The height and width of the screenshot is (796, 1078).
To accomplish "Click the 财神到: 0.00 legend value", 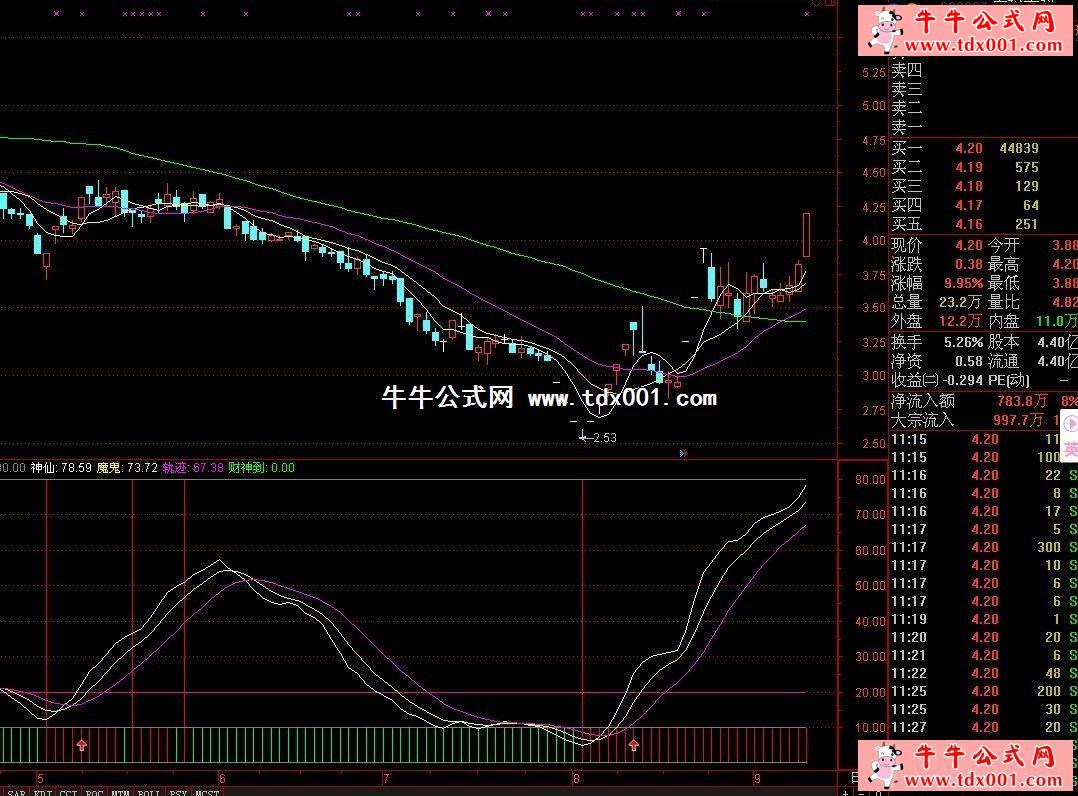I will tap(261, 468).
